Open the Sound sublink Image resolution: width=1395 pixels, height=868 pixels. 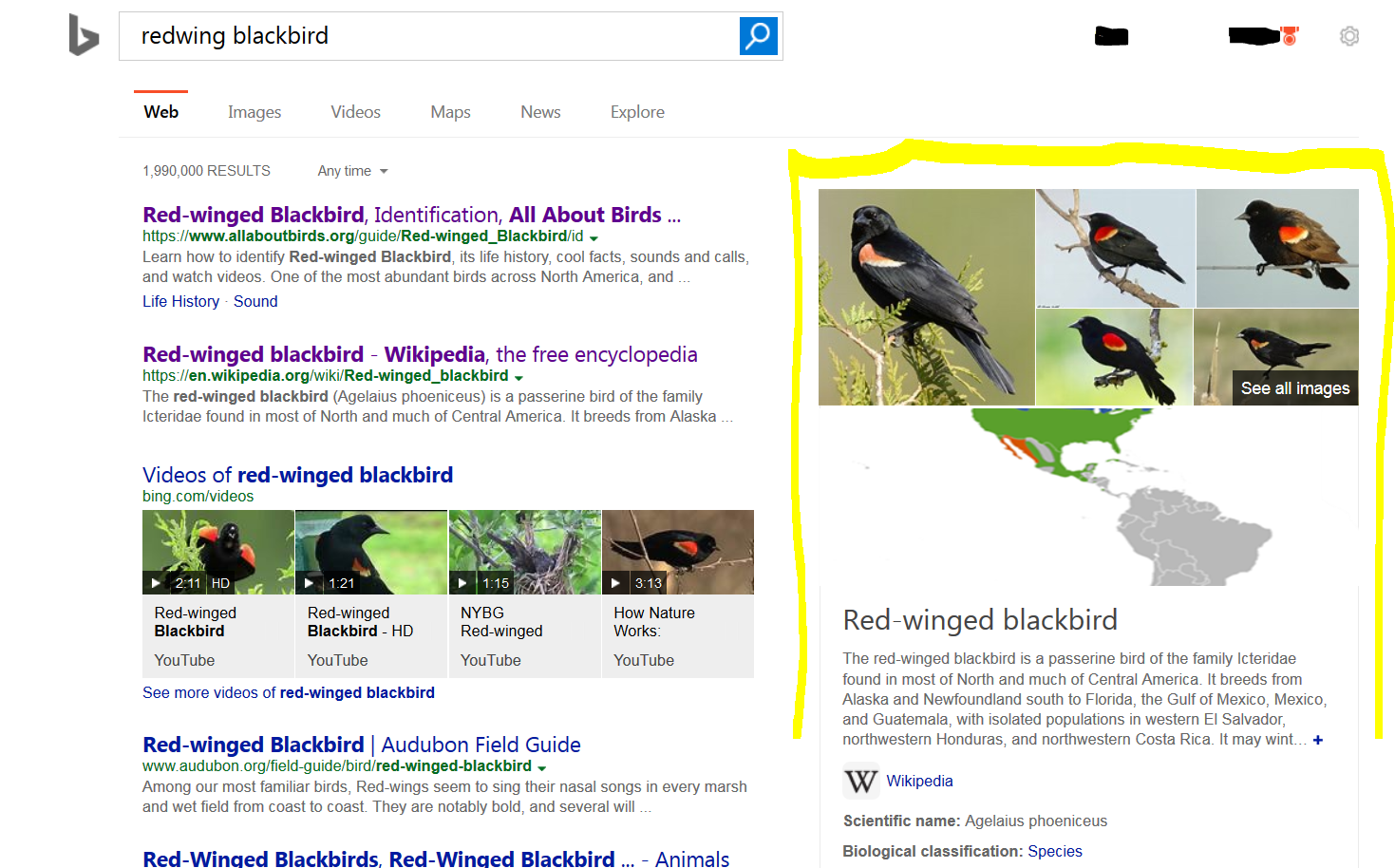point(255,301)
